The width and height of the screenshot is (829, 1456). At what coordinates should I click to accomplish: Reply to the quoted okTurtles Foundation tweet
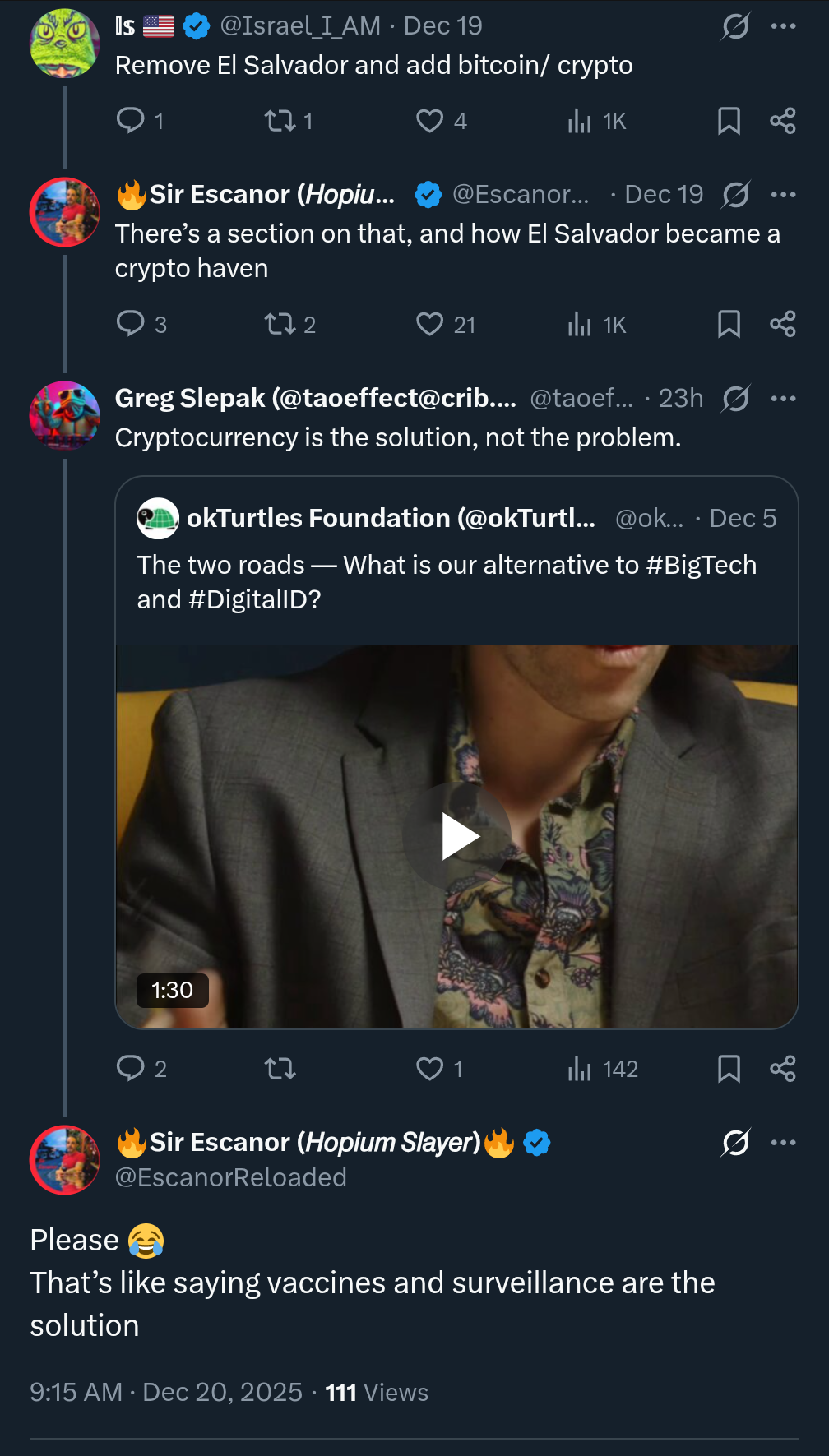[x=132, y=1069]
